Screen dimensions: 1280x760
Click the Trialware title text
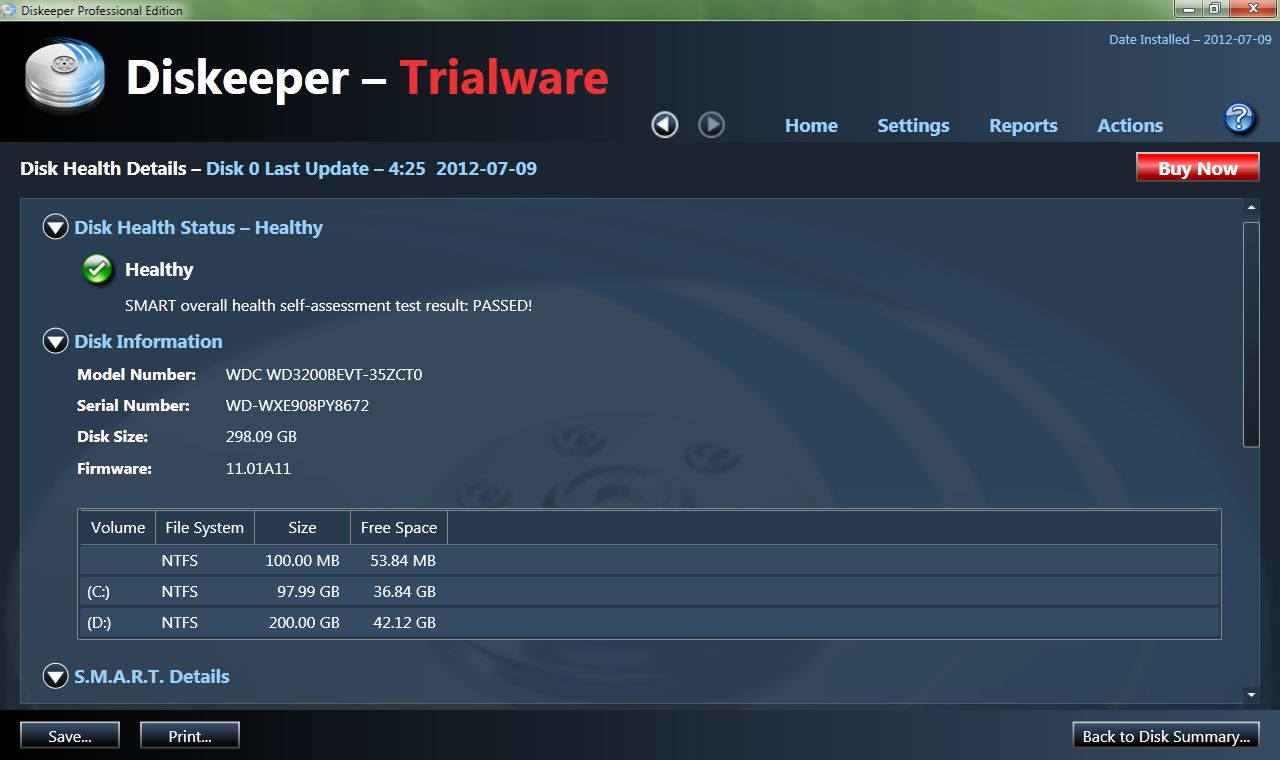[504, 77]
